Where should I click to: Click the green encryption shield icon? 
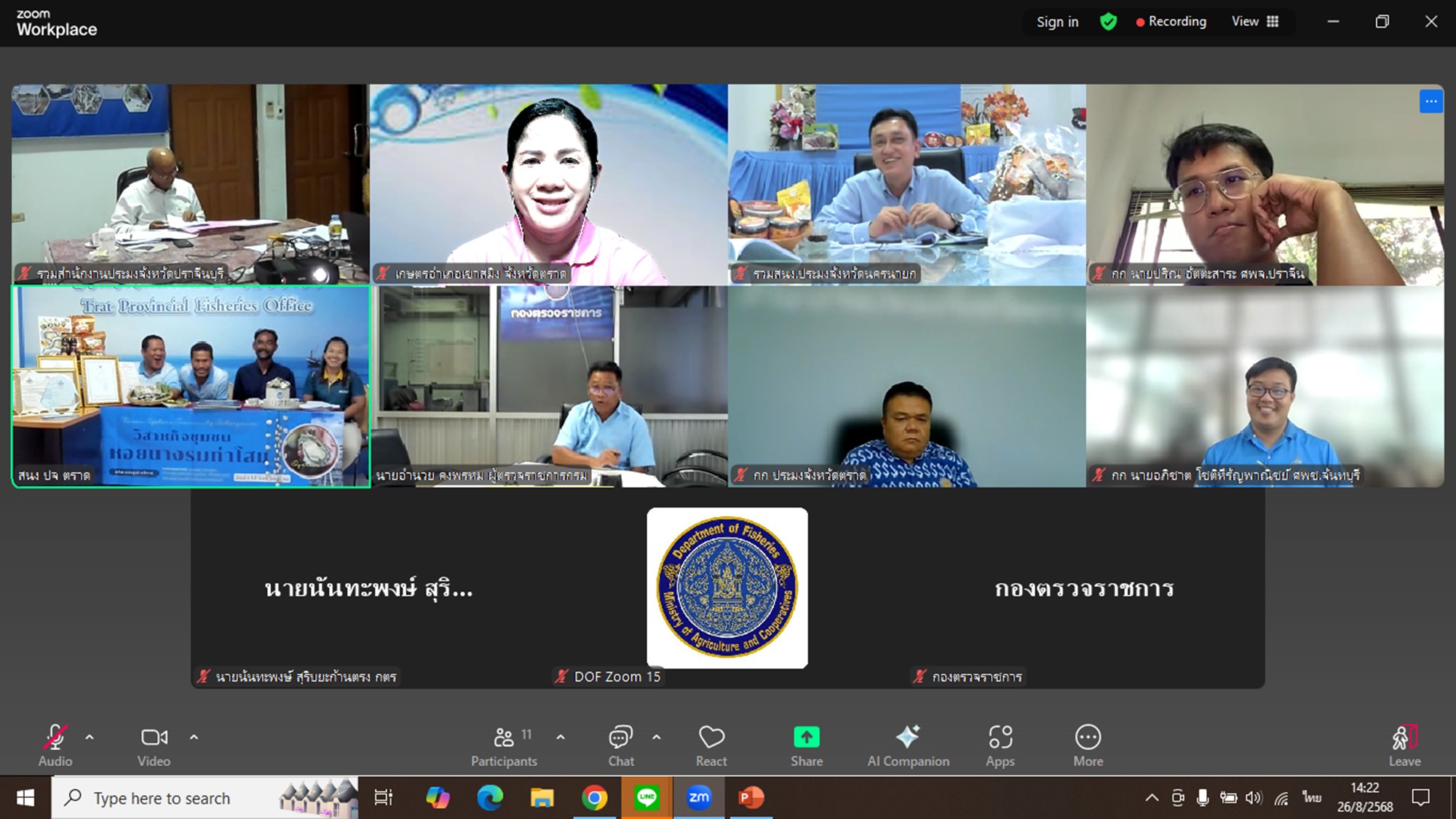click(x=1108, y=22)
